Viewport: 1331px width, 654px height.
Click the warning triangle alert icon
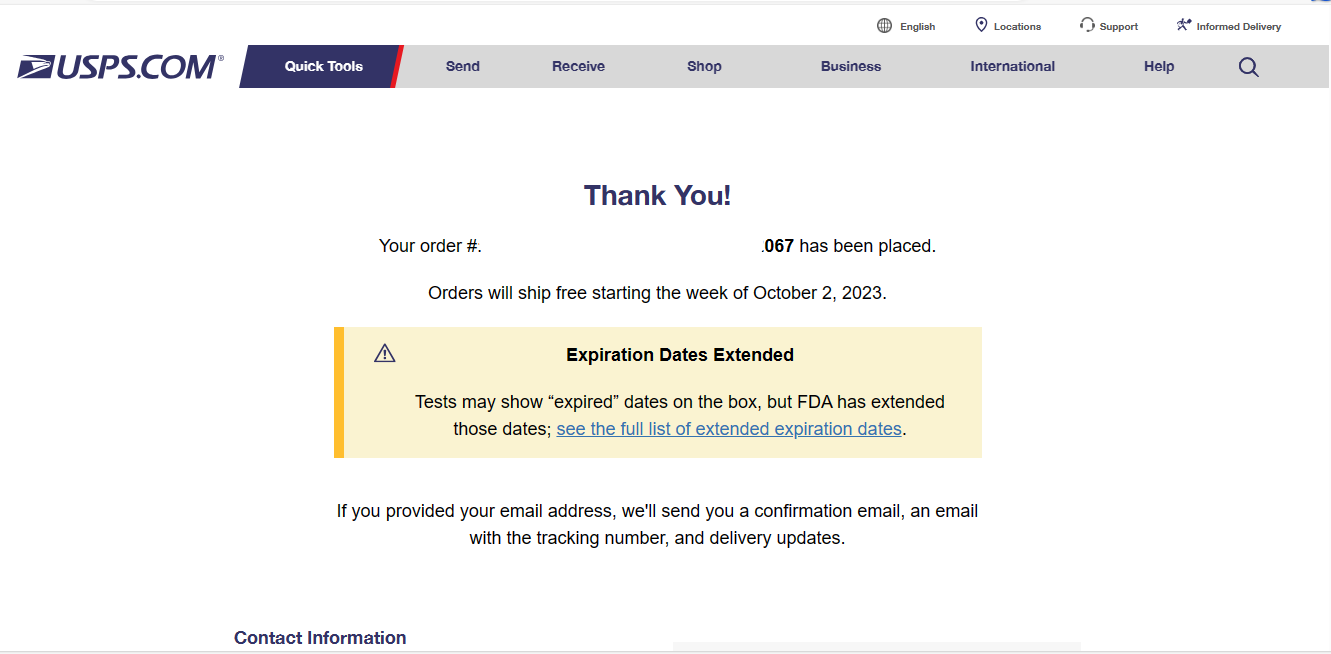(385, 353)
